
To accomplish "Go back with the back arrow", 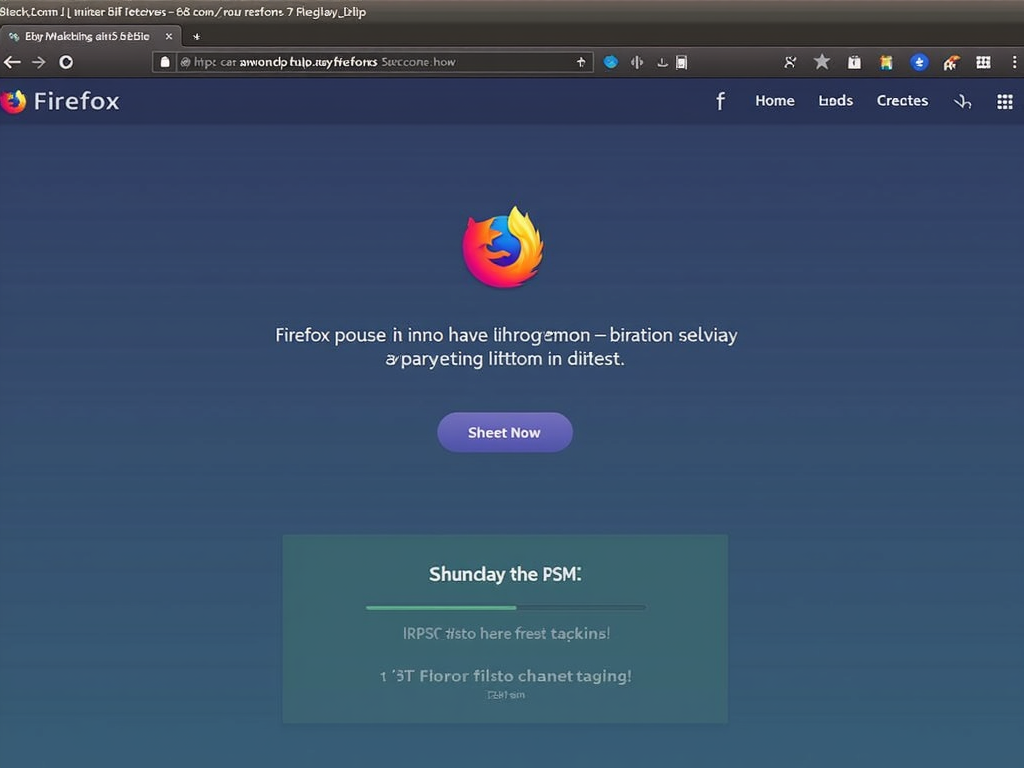I will click(x=12, y=62).
